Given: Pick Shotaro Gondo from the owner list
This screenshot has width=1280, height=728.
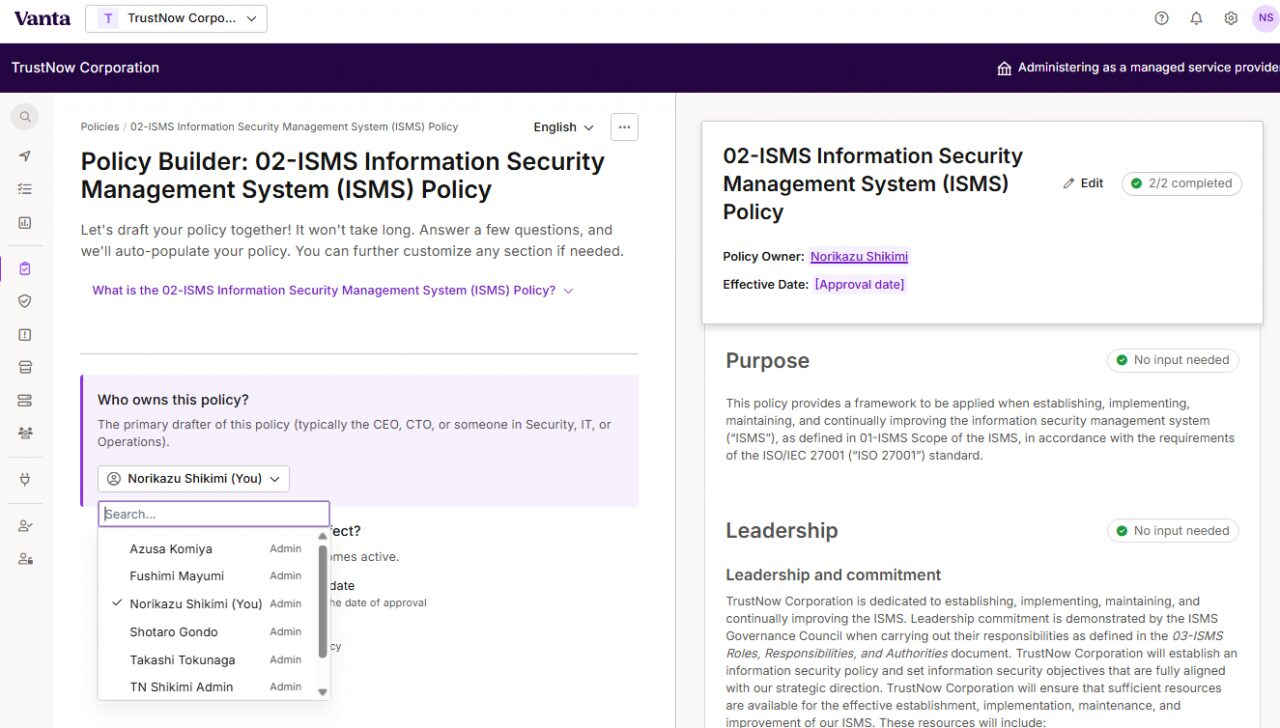Looking at the screenshot, I should 209,632.
